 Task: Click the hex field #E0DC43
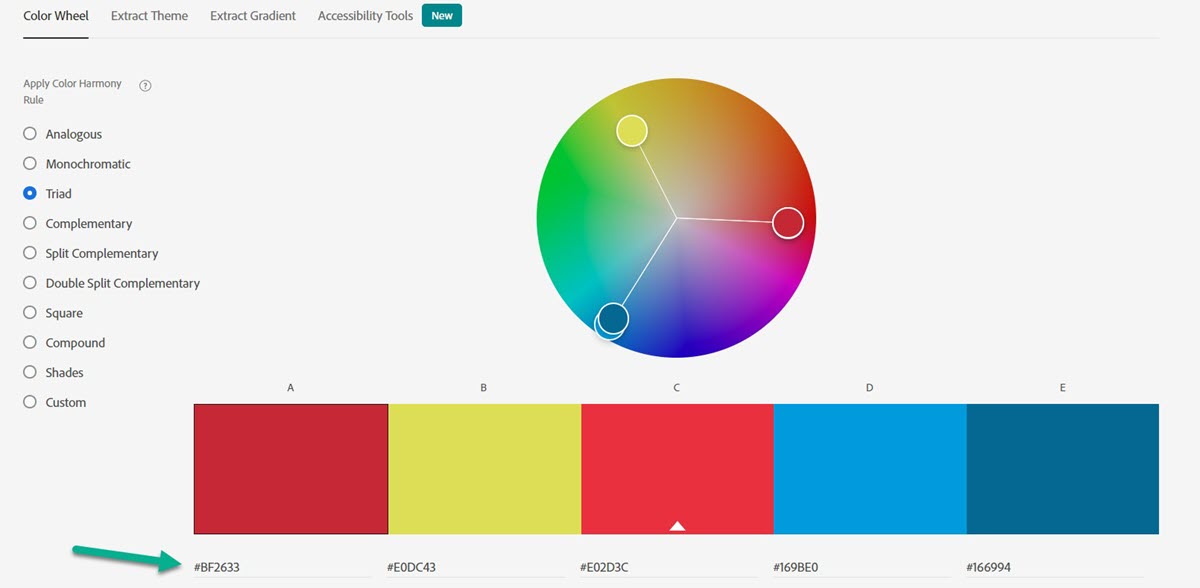[476, 567]
